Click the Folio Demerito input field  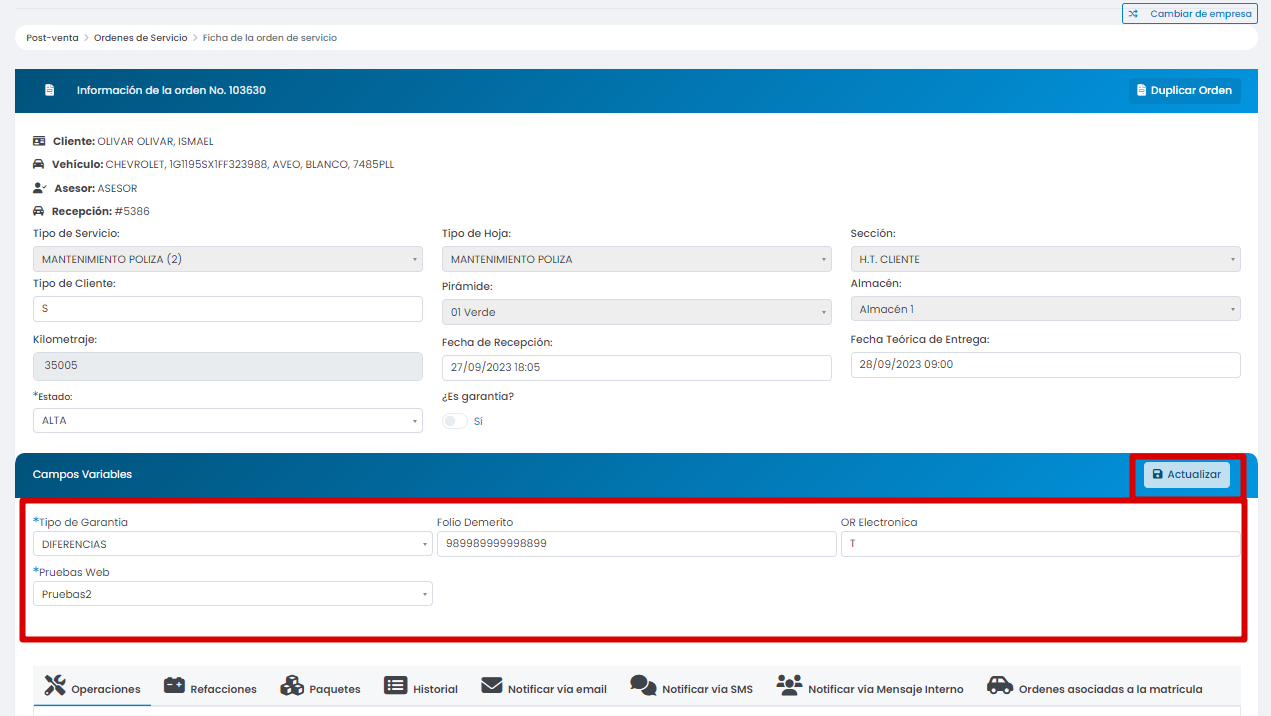636,544
